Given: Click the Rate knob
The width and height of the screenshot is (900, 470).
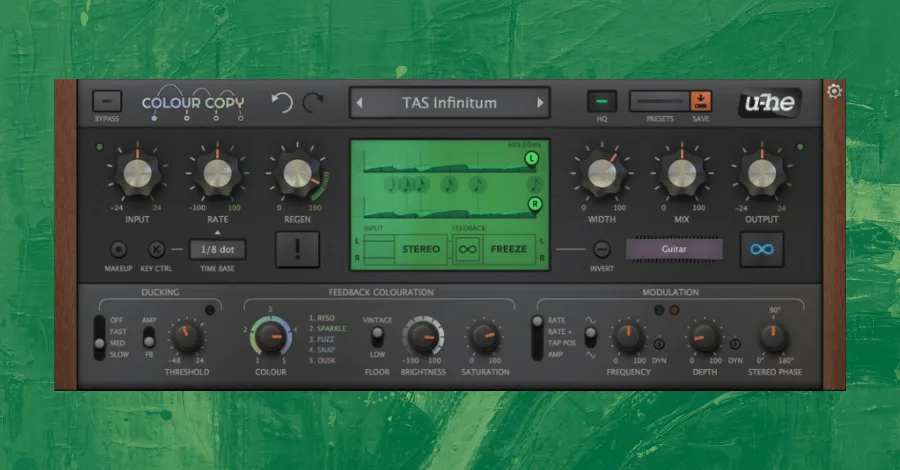Looking at the screenshot, I should (x=218, y=173).
